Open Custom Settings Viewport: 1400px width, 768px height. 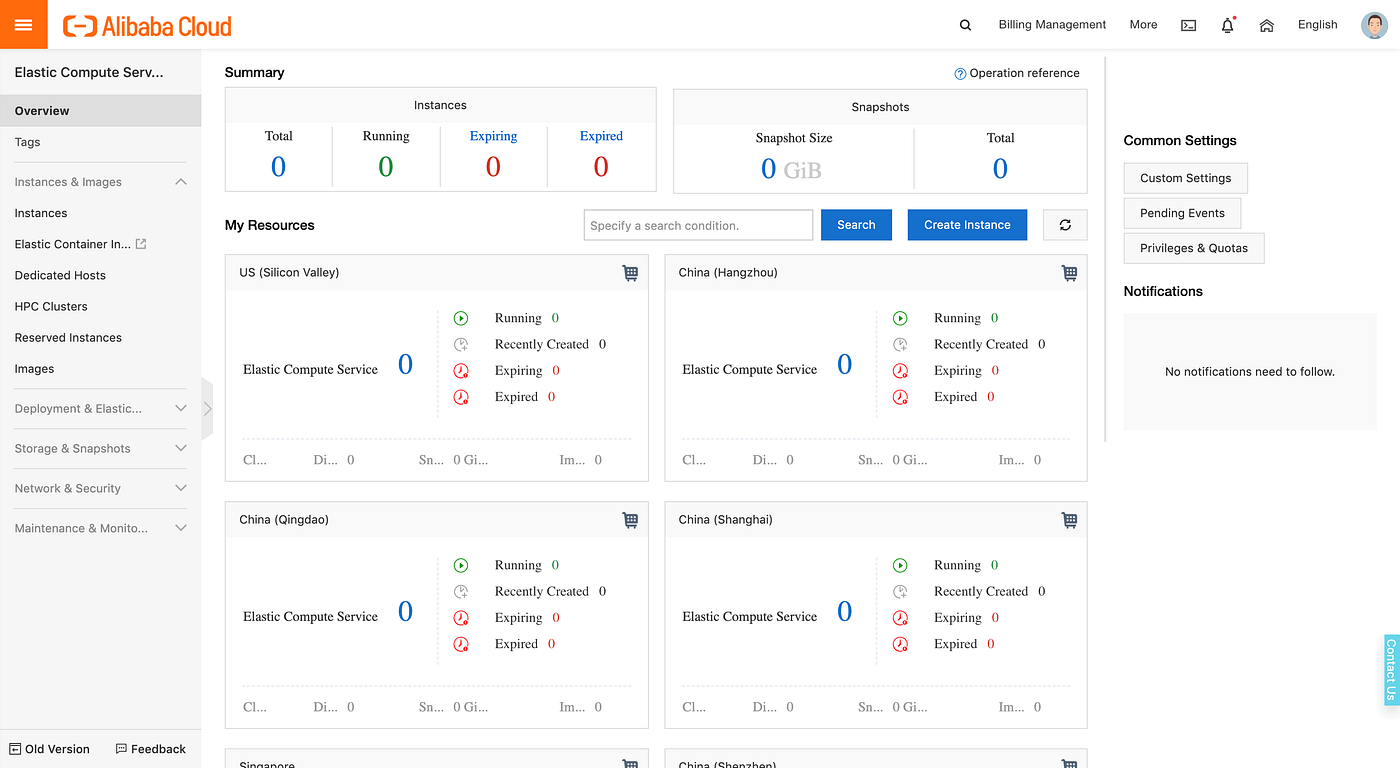(x=1186, y=178)
